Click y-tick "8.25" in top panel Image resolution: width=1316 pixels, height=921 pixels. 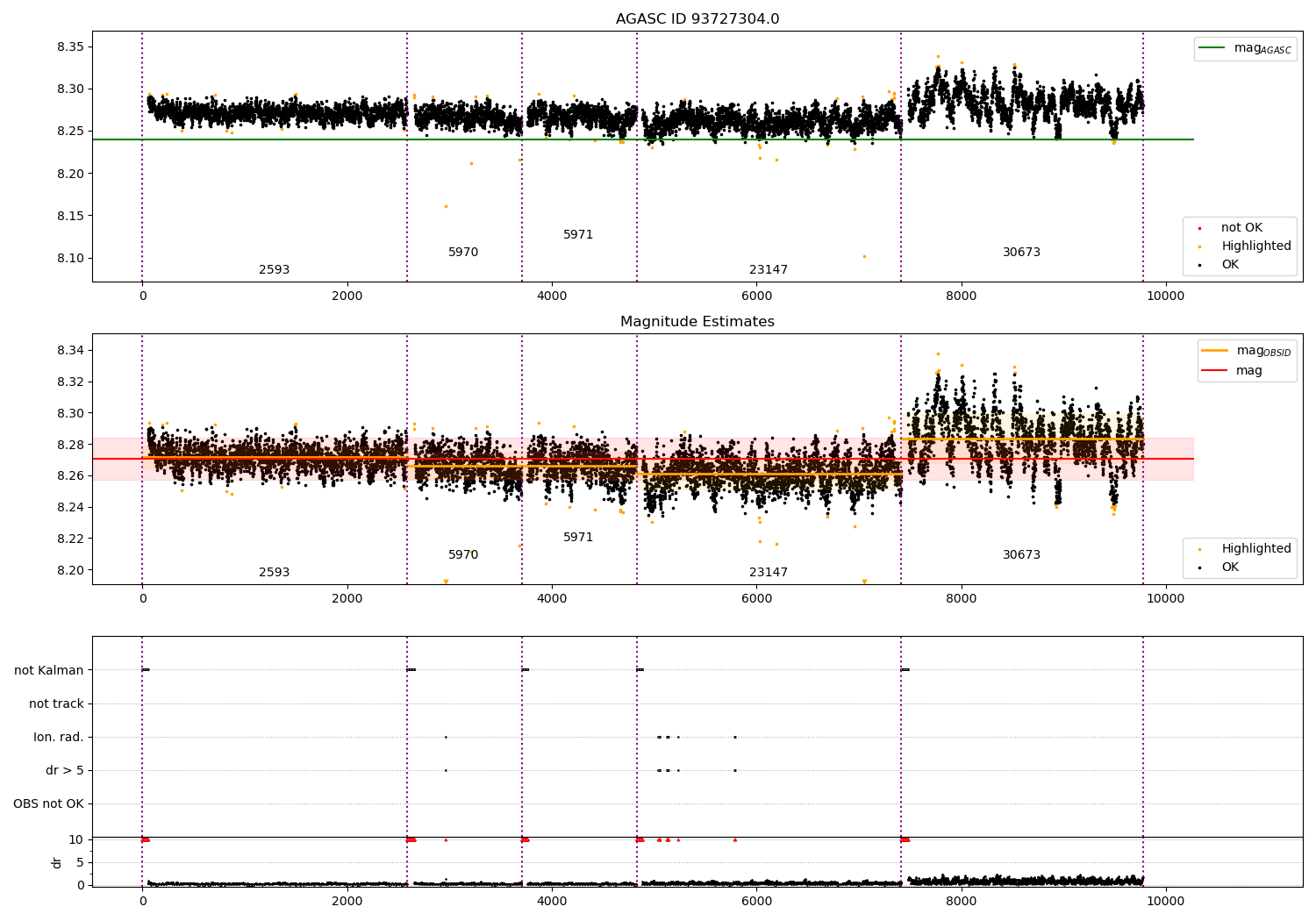pos(70,132)
